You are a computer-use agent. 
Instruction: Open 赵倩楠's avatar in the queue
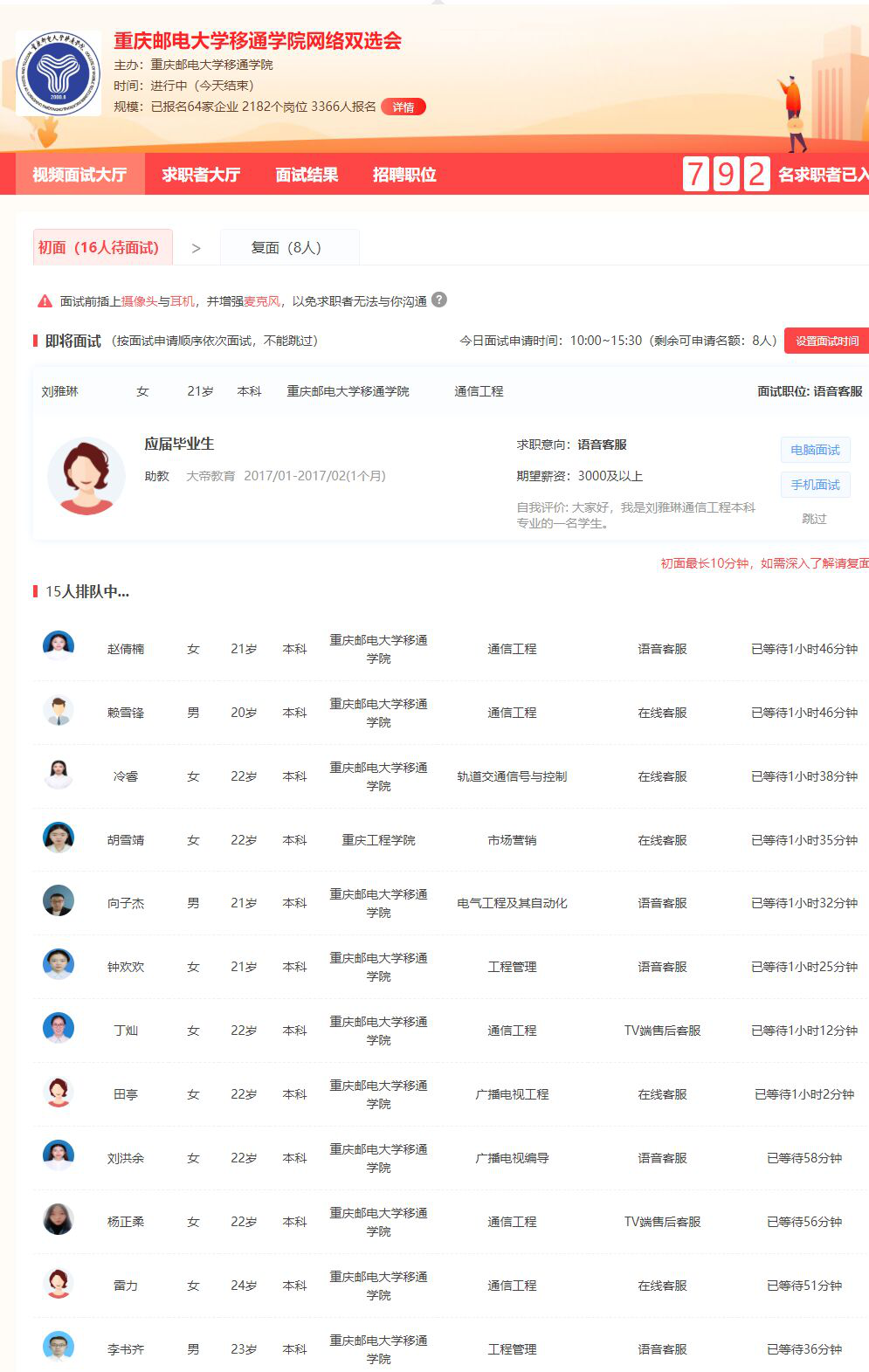click(59, 645)
